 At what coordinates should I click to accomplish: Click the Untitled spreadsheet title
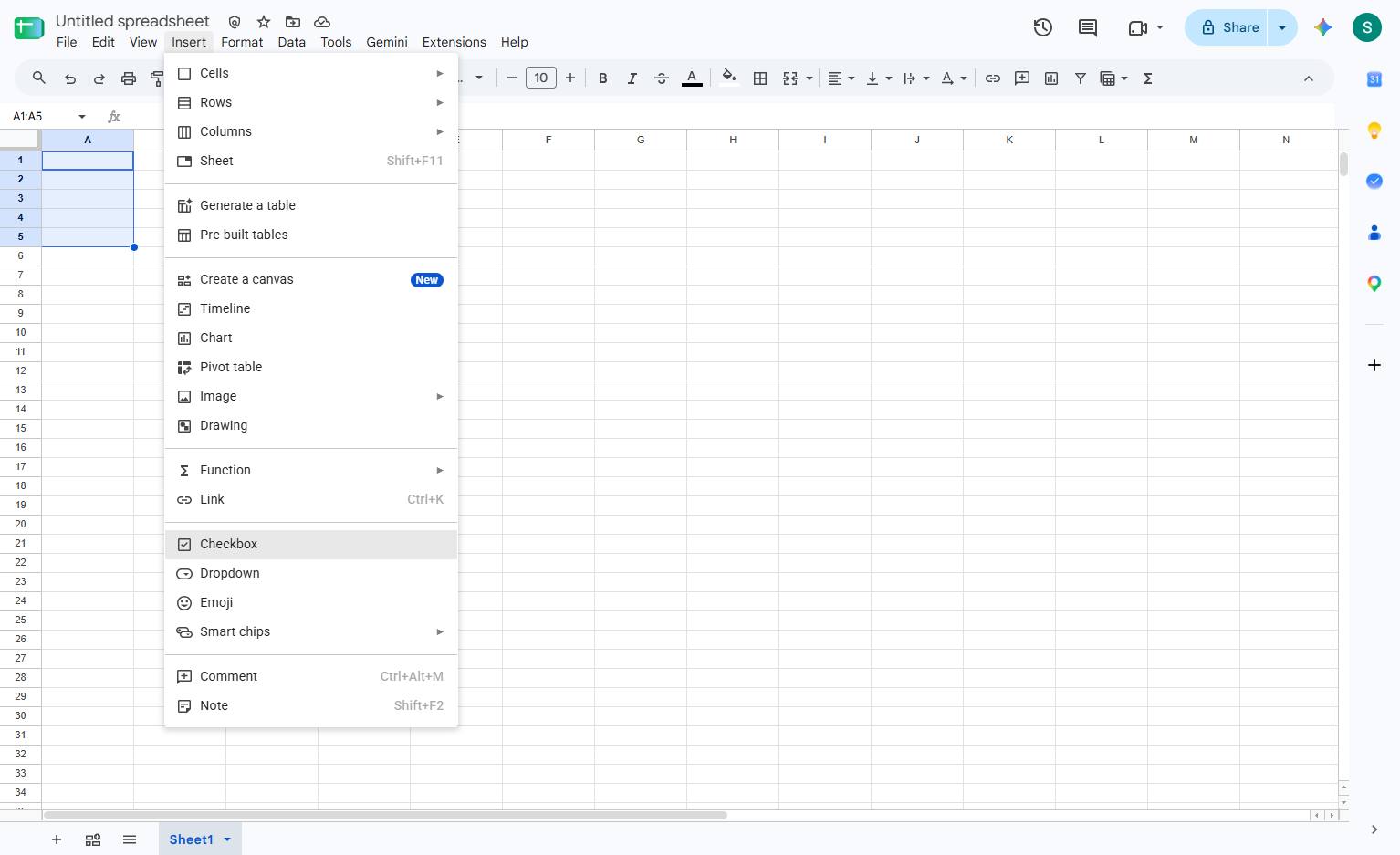pyautogui.click(x=132, y=21)
